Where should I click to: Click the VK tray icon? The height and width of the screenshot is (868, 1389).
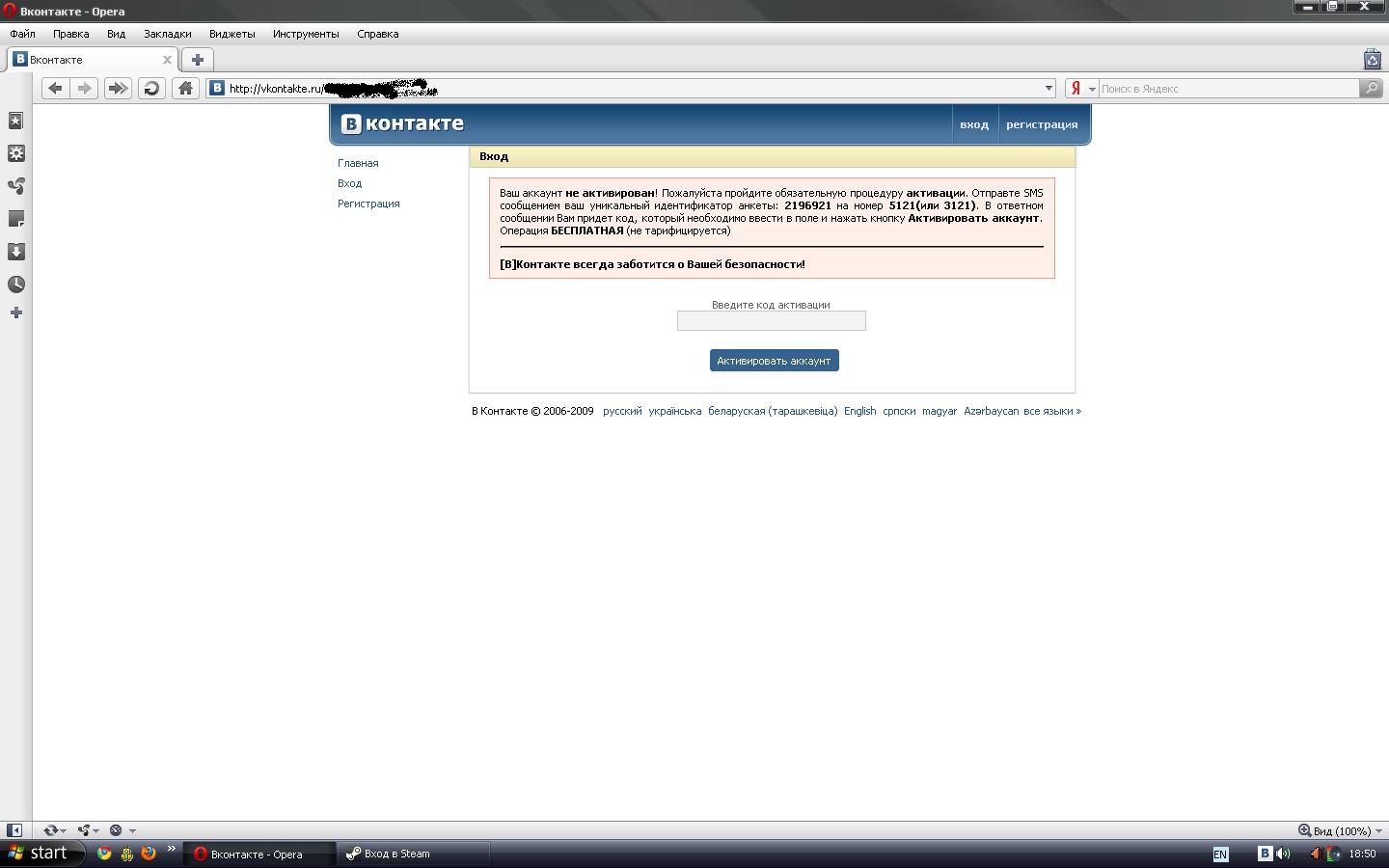pos(1265,854)
